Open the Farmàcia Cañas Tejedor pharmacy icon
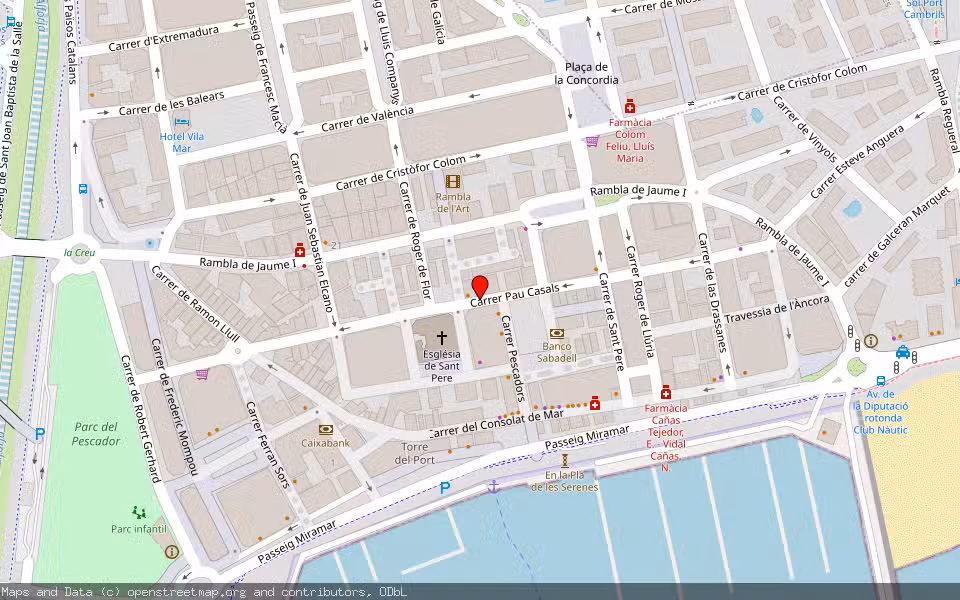 click(x=666, y=392)
